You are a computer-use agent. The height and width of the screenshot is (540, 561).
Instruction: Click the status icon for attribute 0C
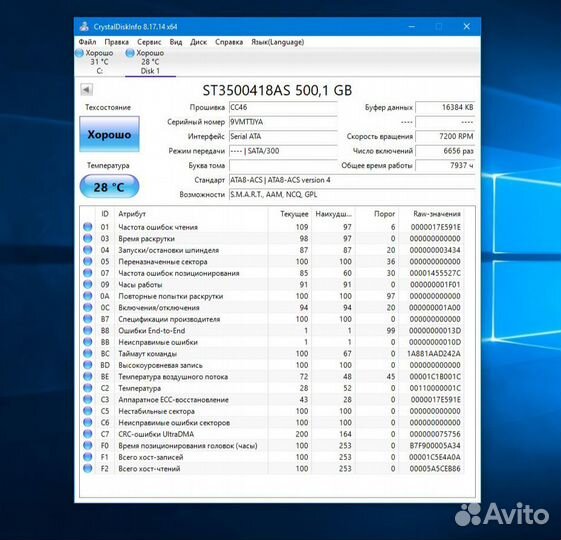pos(88,307)
